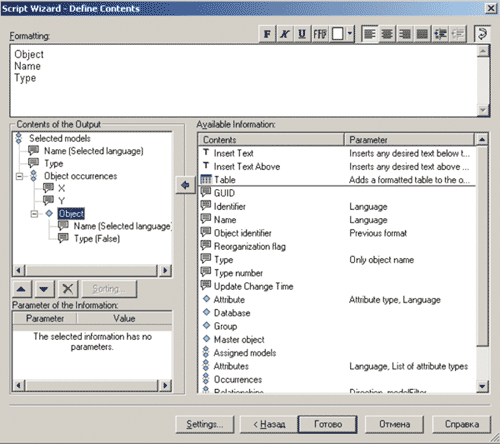Open help with Справка button

point(462,424)
